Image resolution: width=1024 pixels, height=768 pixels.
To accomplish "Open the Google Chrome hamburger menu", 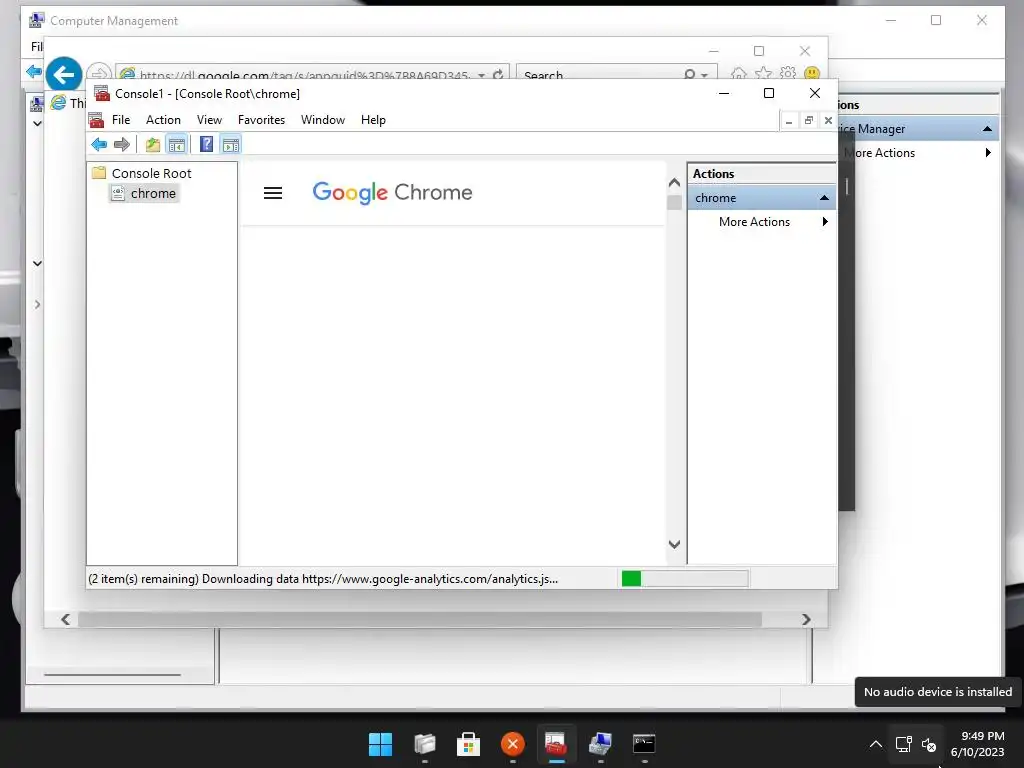I will coord(273,193).
